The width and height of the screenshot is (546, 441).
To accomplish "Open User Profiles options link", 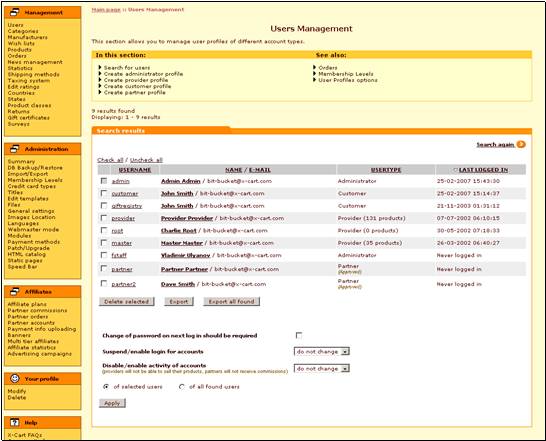I will 348,80.
